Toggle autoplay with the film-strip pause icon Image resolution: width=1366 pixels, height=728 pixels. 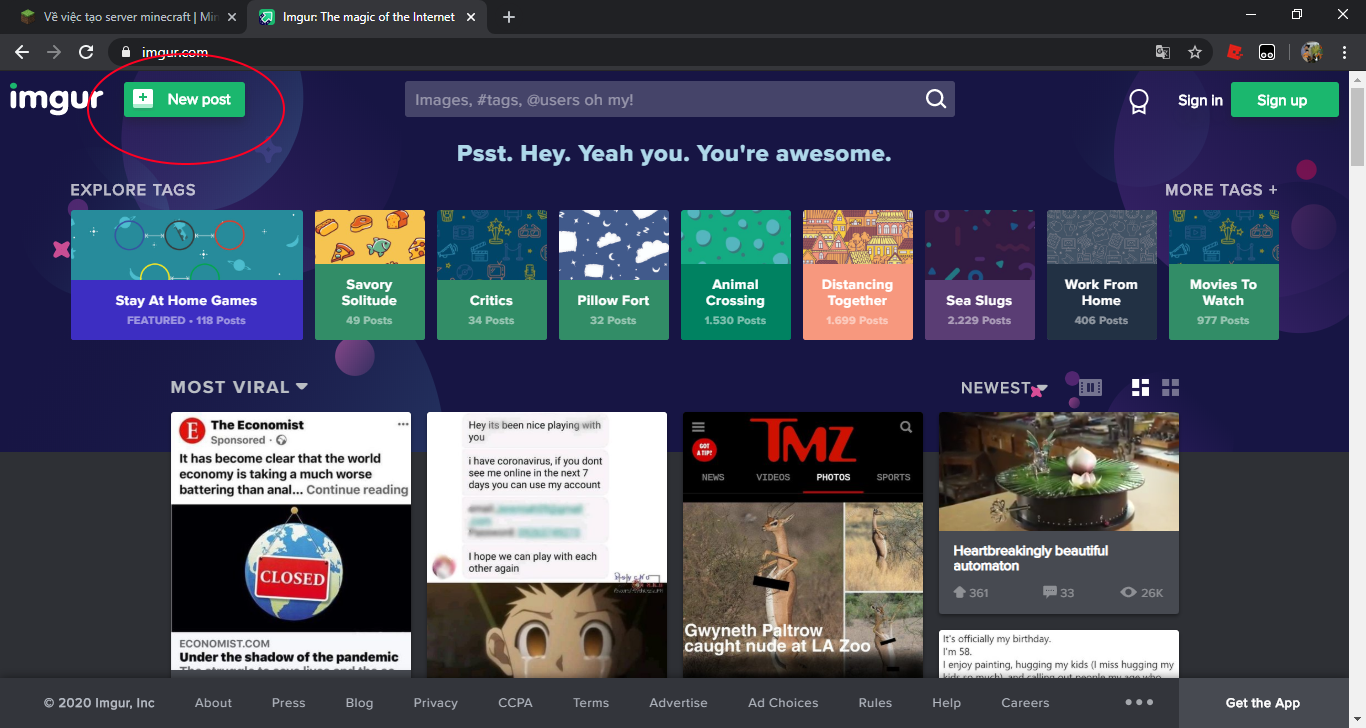coord(1090,387)
